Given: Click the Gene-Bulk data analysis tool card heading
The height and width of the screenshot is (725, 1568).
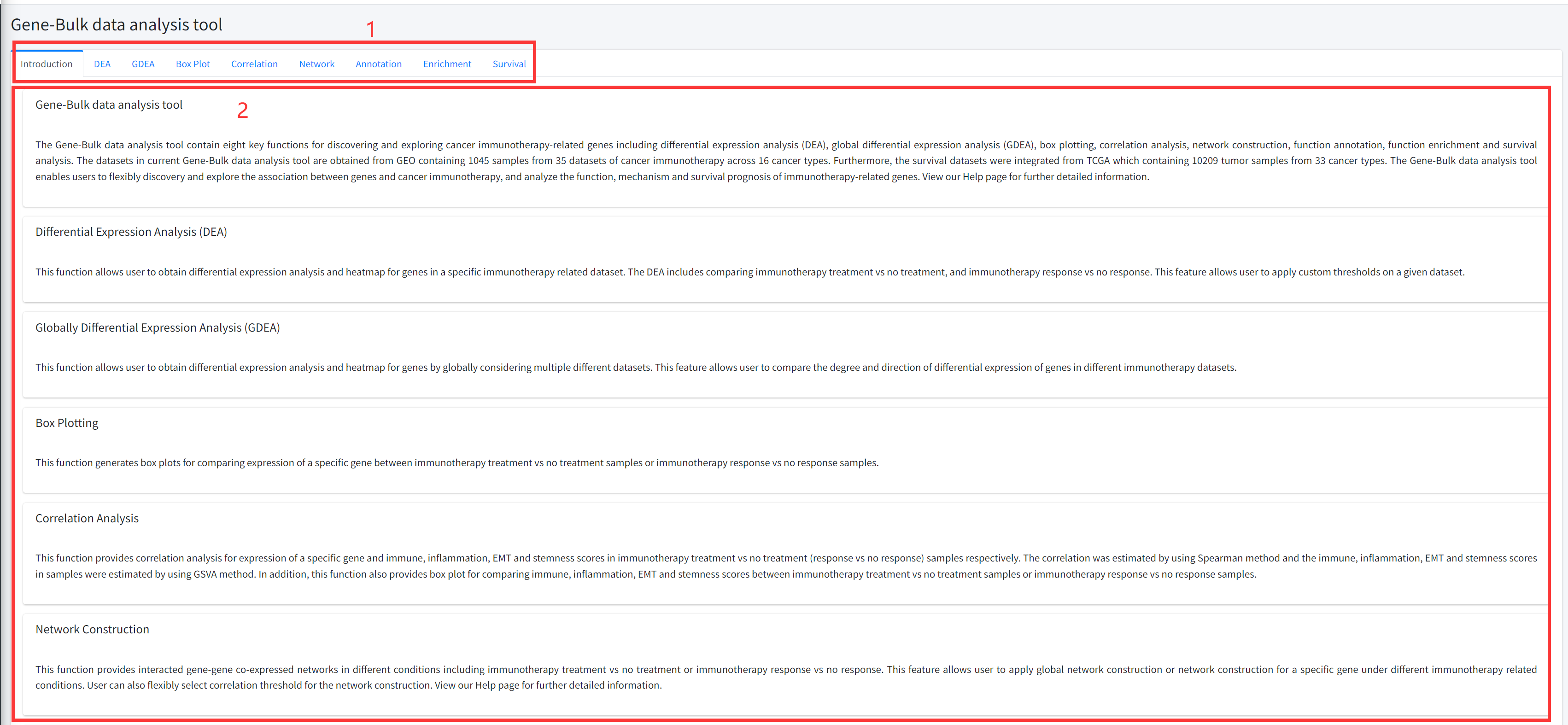Looking at the screenshot, I should [x=109, y=105].
